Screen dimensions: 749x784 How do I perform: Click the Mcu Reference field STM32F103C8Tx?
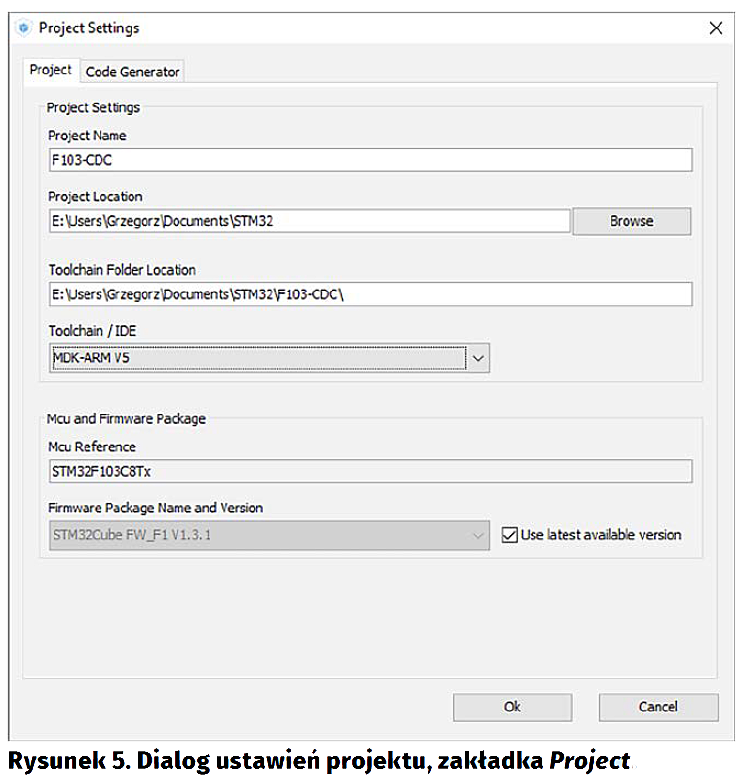tap(370, 471)
